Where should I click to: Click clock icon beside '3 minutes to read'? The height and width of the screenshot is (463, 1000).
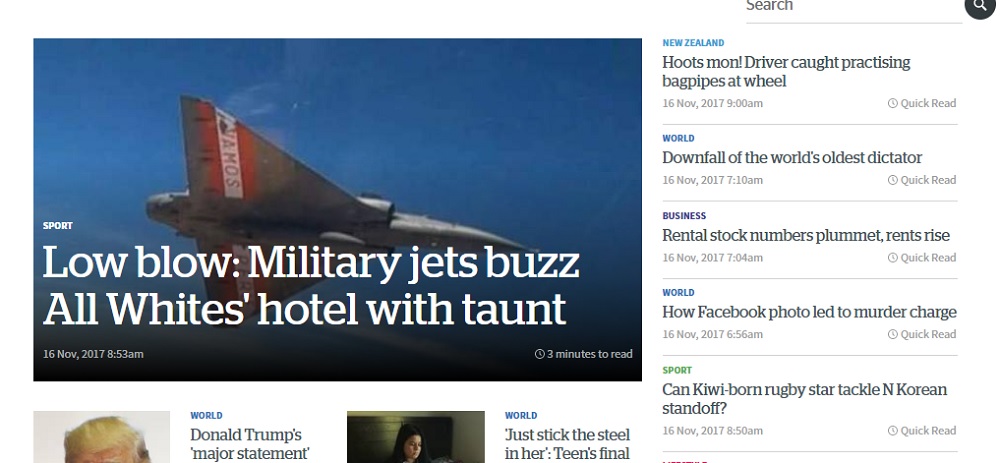(x=540, y=354)
